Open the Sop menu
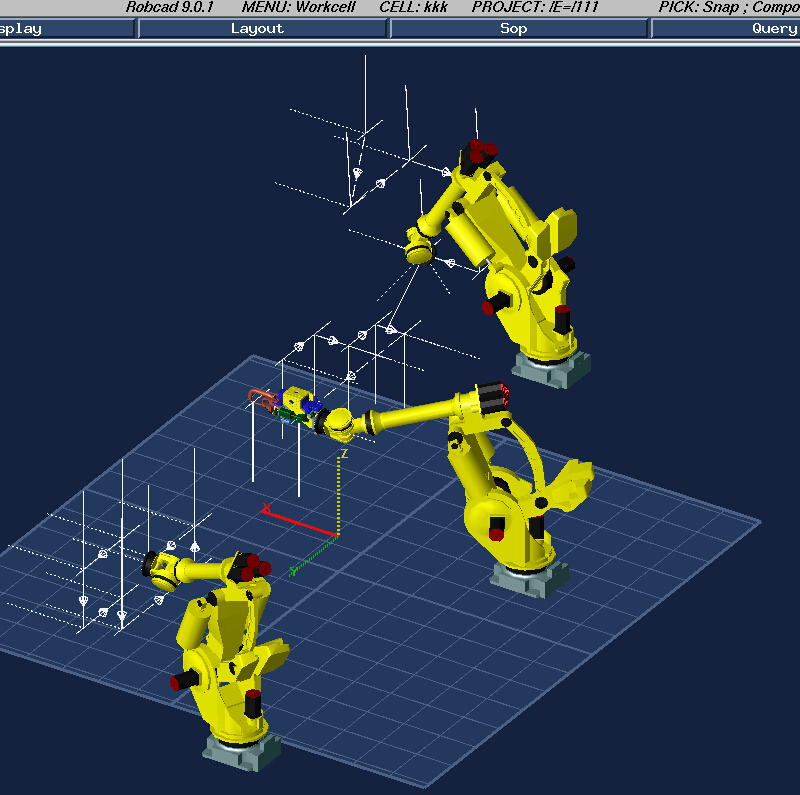This screenshot has height=795, width=800. (513, 29)
